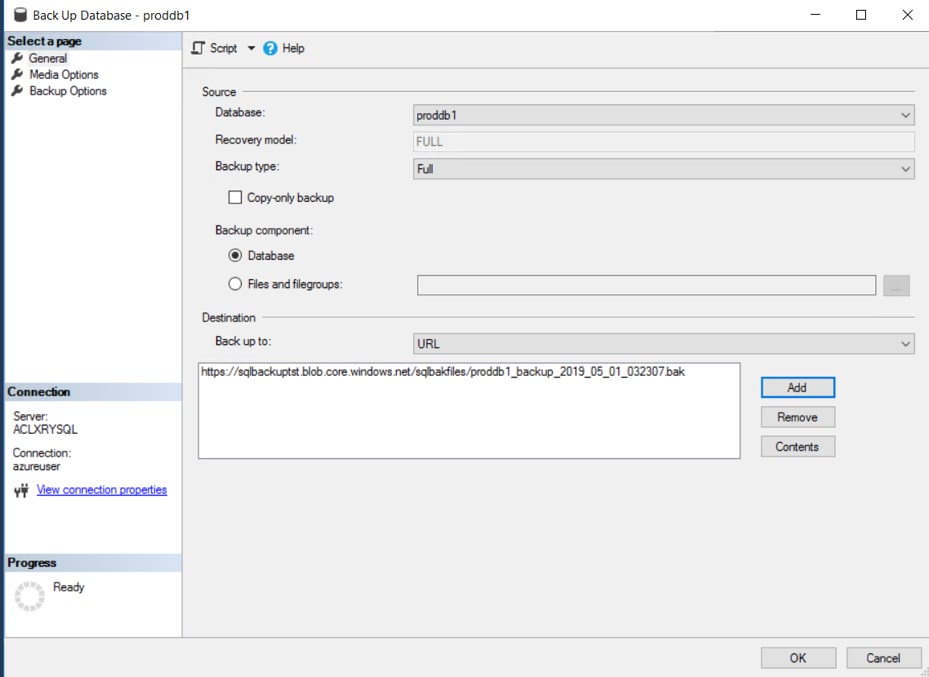Select the Database radio button

pos(236,256)
